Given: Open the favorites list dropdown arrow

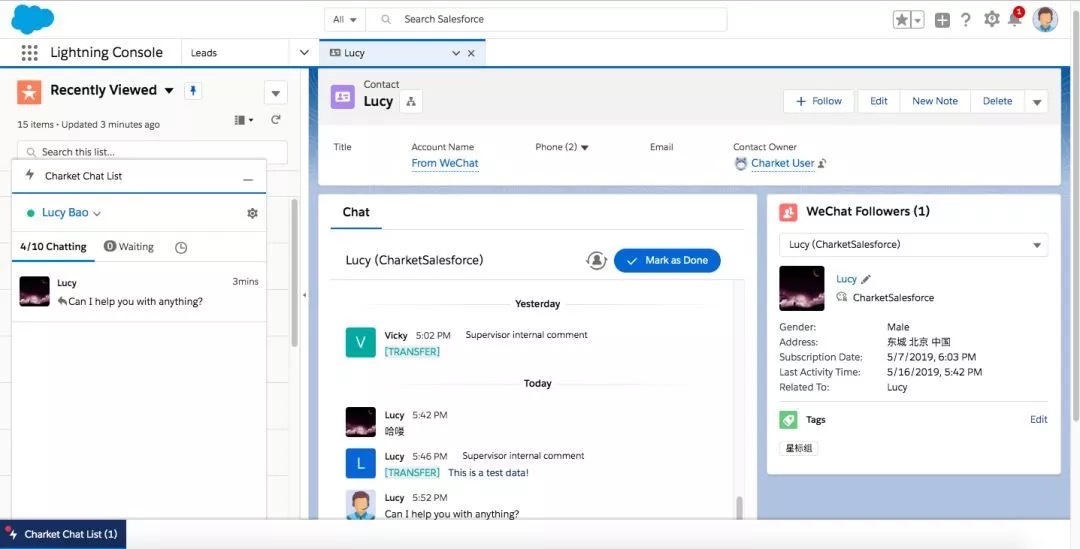Looking at the screenshot, I should tap(917, 20).
